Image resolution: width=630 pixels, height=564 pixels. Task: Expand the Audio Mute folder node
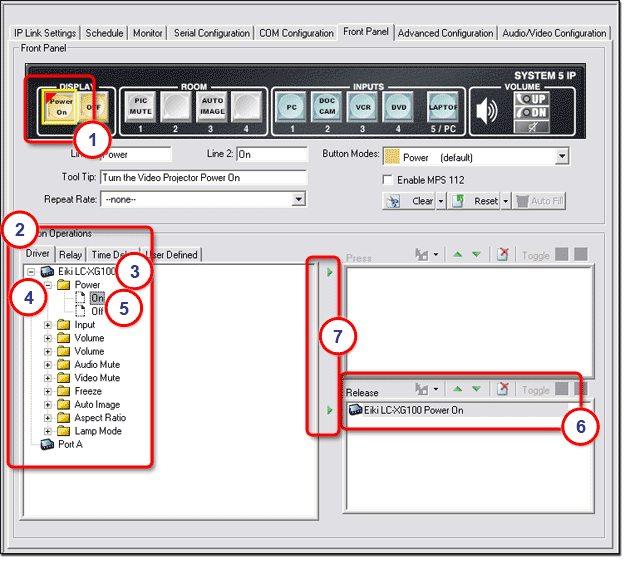pyautogui.click(x=48, y=365)
